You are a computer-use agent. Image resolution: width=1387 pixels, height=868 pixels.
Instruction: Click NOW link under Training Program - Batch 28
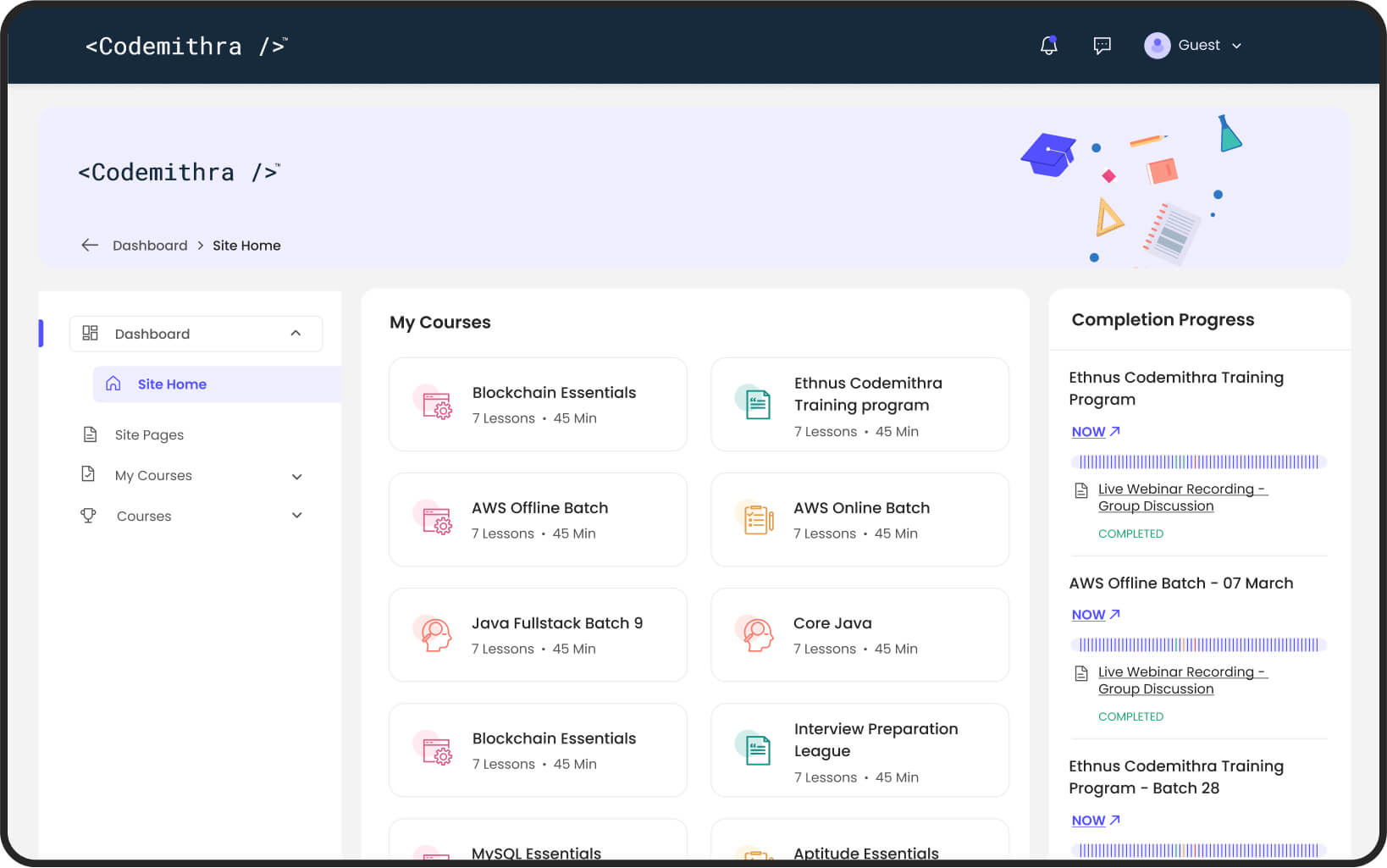click(1096, 821)
